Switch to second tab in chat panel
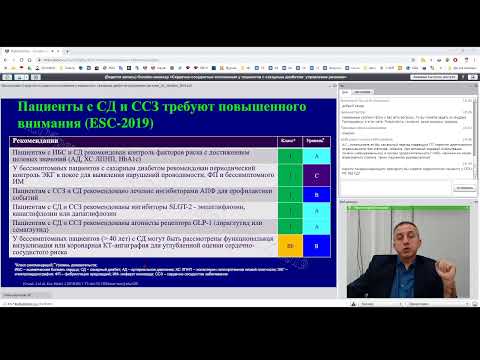Image resolution: width=480 pixels, height=360 pixels. click(362, 92)
